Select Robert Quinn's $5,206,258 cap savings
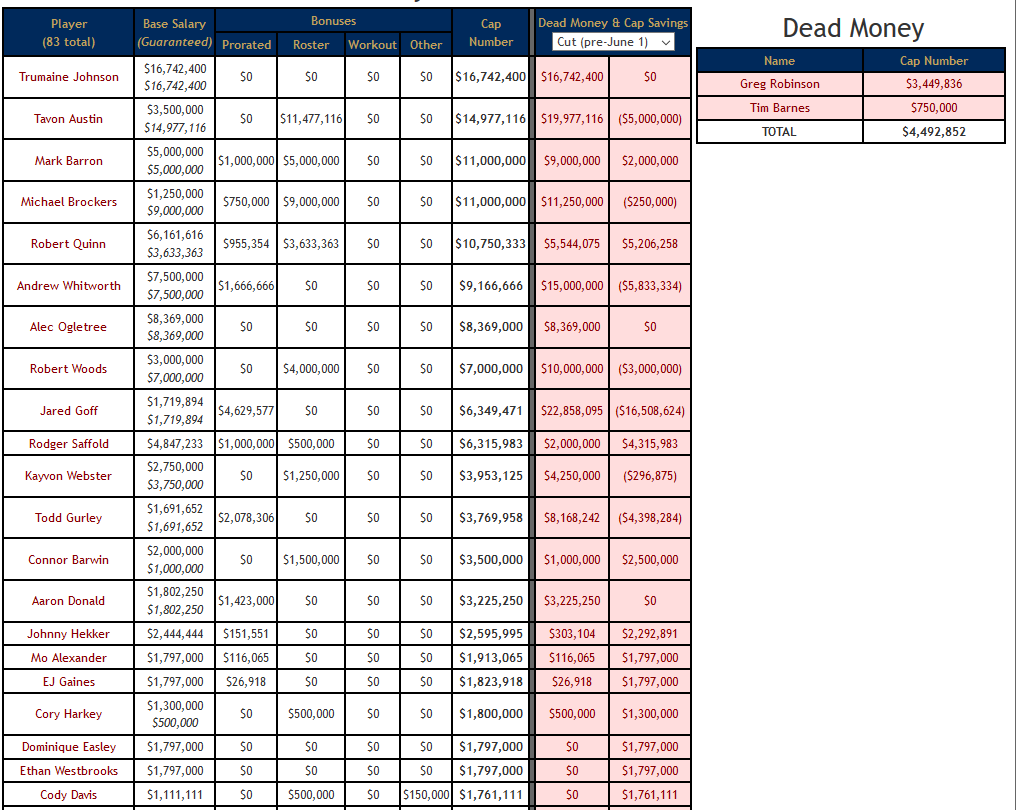Screen dimensions: 1019x810 [651, 244]
